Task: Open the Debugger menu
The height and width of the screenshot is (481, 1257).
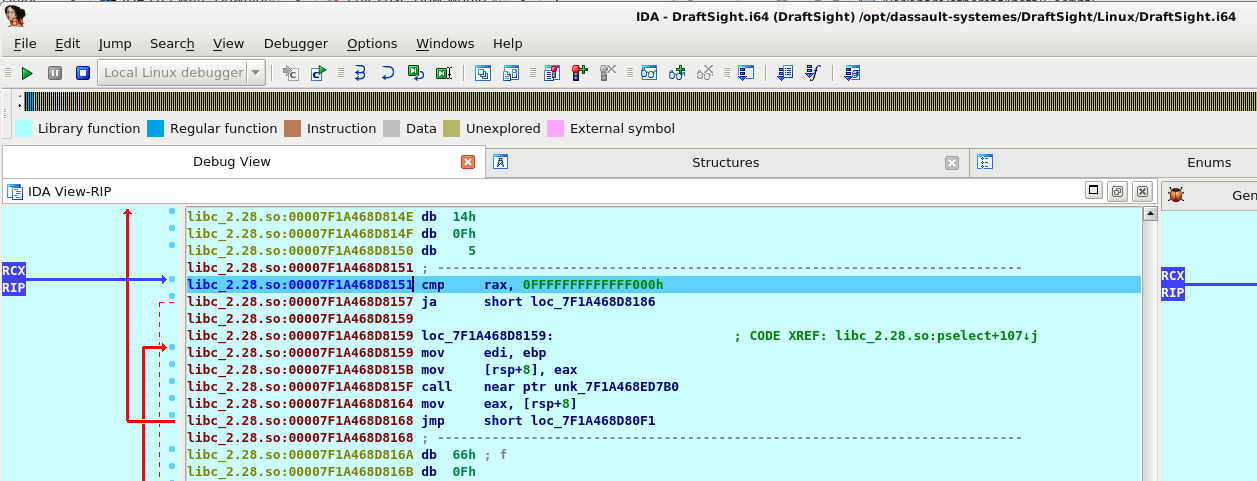Action: 296,43
